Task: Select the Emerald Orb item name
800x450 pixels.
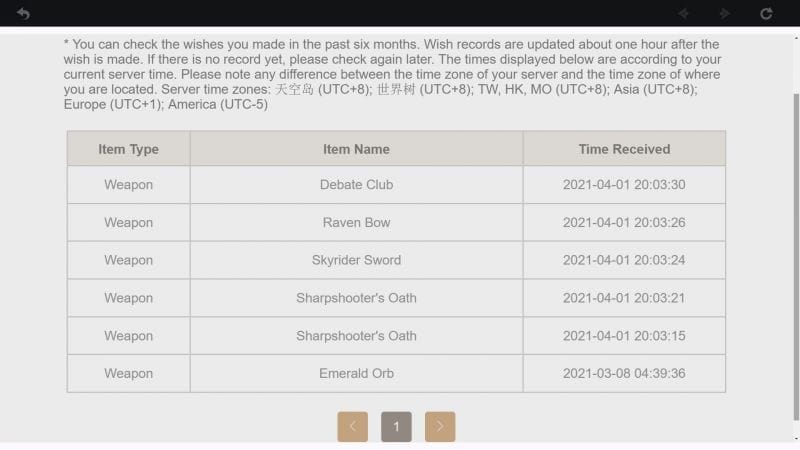Action: [x=356, y=373]
